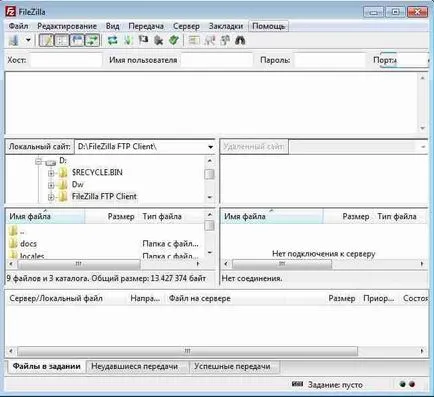This screenshot has height=397, width=434.
Task: Open the Файл menu
Action: pyautogui.click(x=18, y=26)
